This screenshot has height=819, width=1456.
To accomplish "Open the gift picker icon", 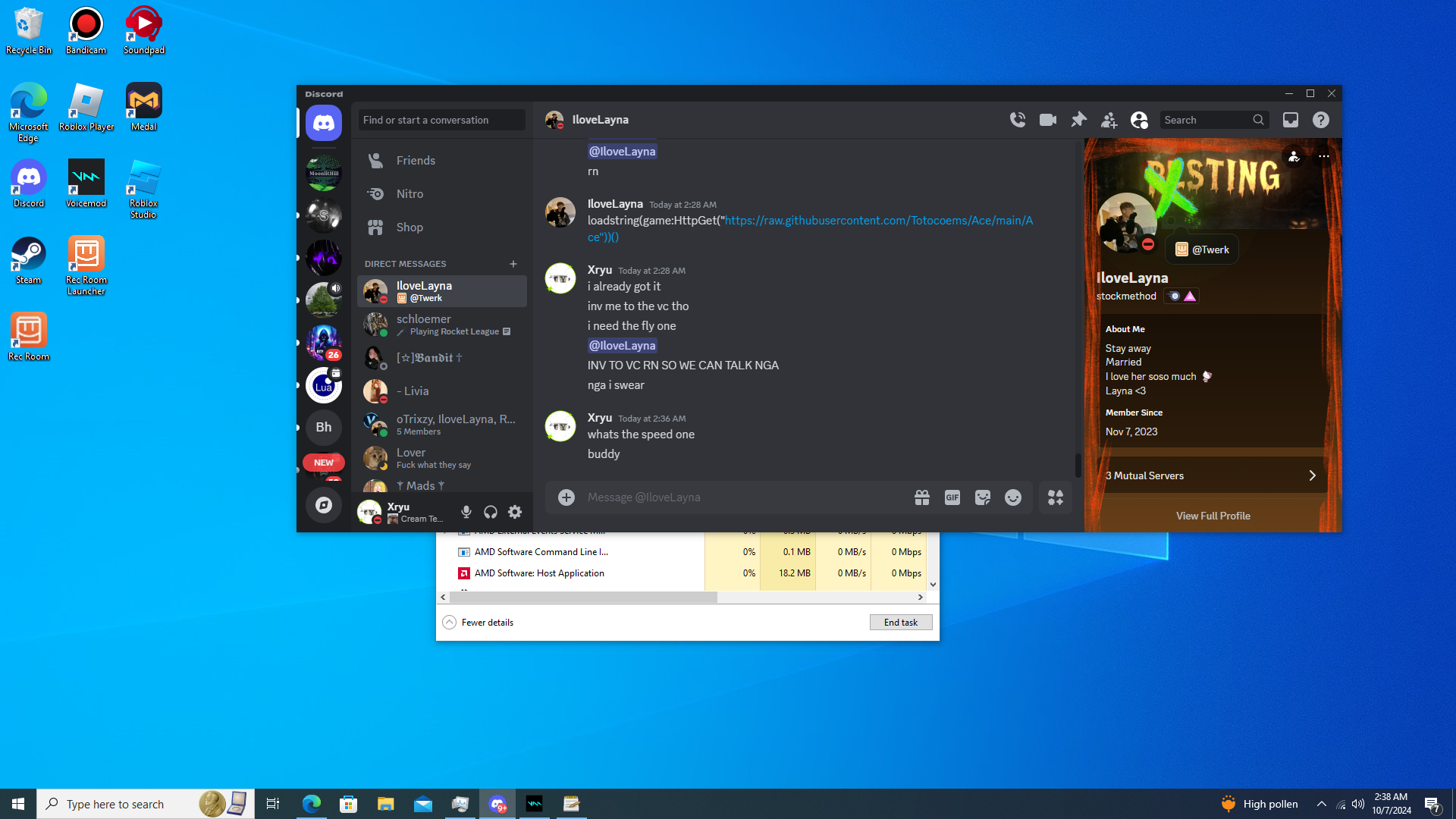I will click(922, 497).
